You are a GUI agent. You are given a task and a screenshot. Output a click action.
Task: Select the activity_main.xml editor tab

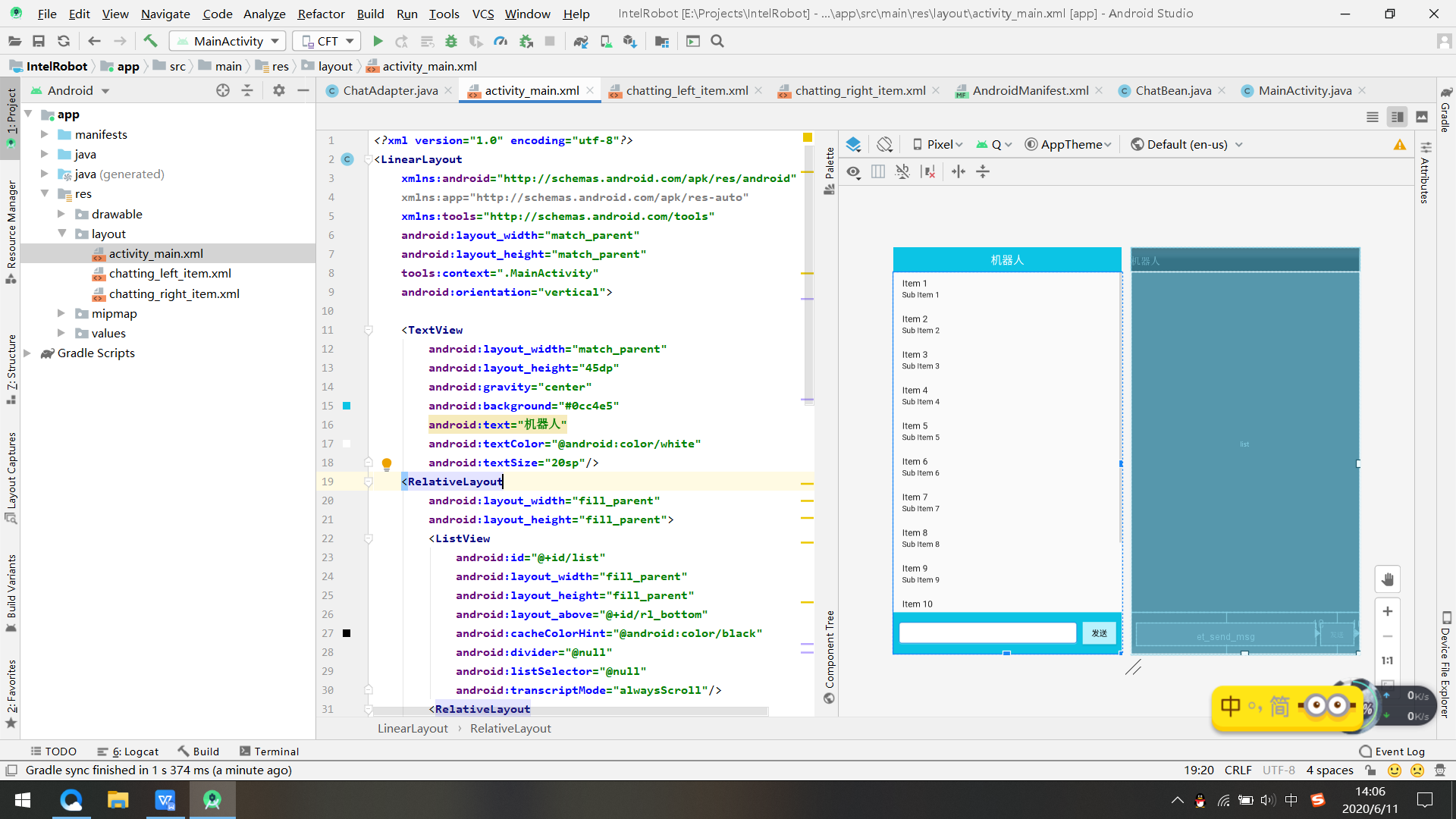point(531,90)
